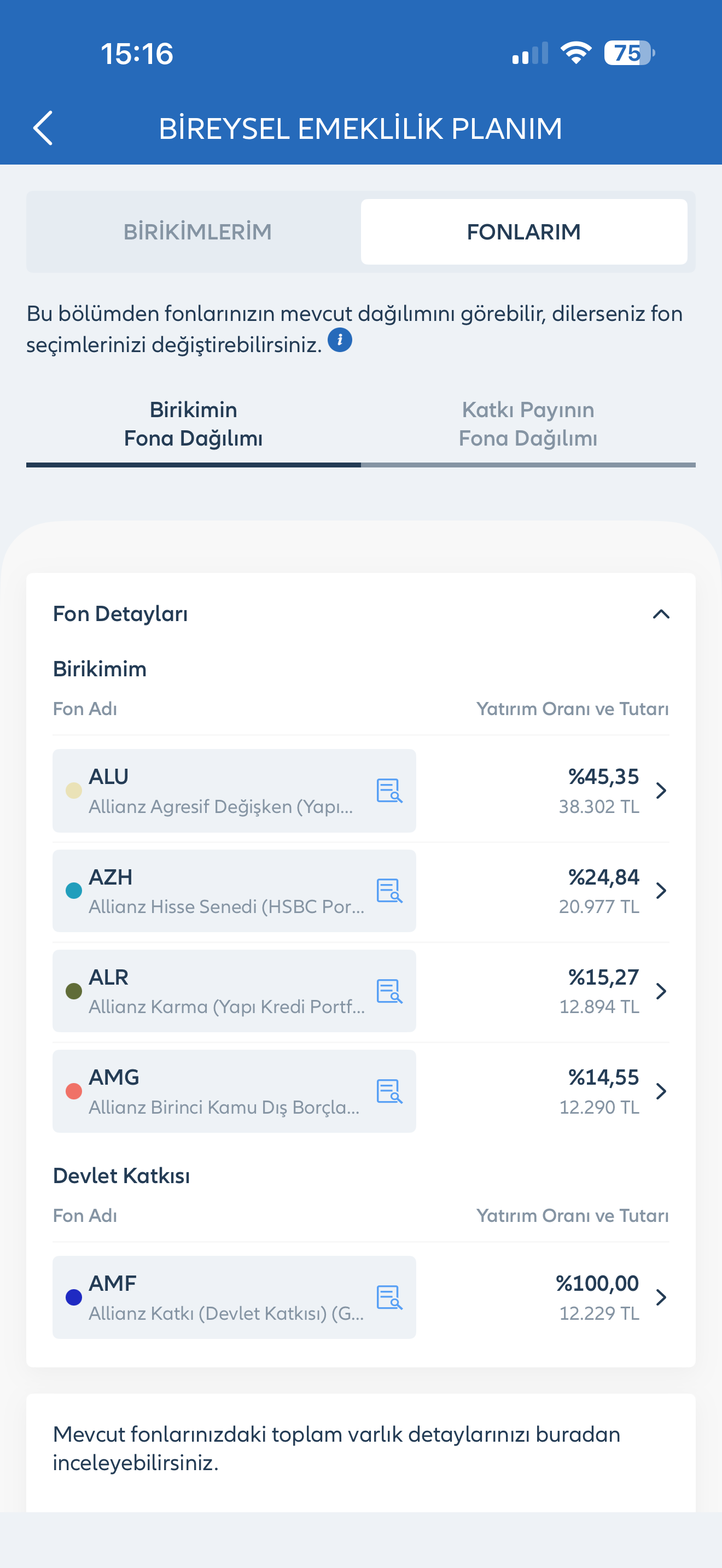
Task: Open ALR fund document detail icon
Action: coord(389,991)
